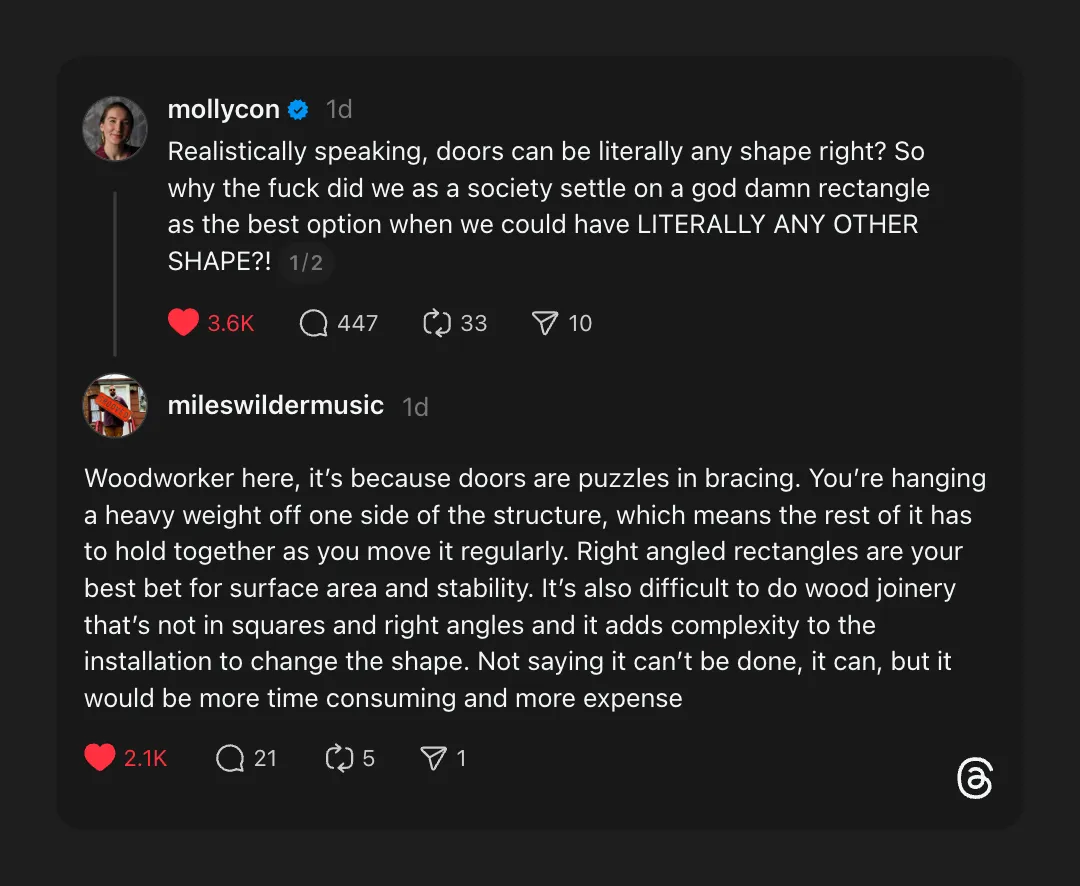
Task: Like mileswildermusic's reply
Action: click(100, 758)
